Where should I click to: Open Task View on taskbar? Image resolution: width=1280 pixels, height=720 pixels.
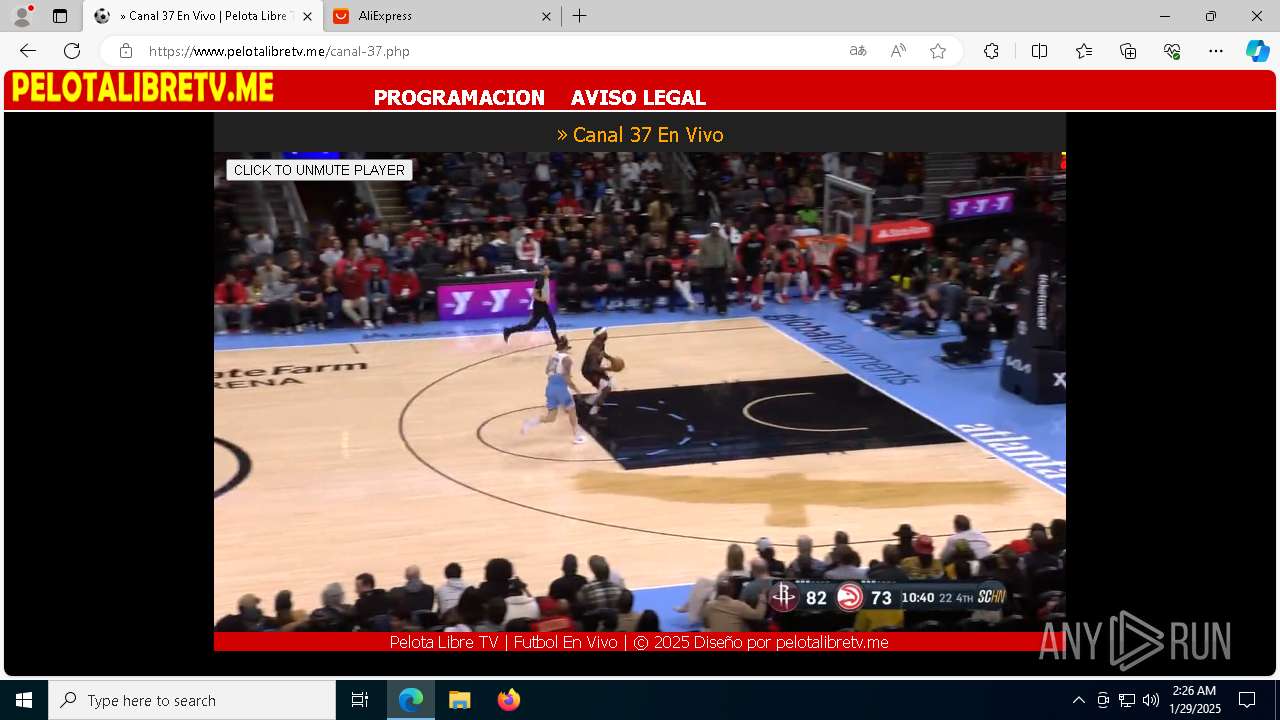tap(360, 700)
